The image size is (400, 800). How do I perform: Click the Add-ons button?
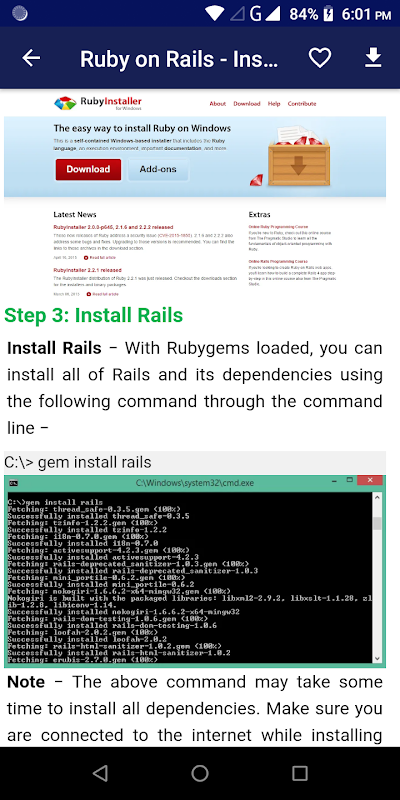(158, 169)
